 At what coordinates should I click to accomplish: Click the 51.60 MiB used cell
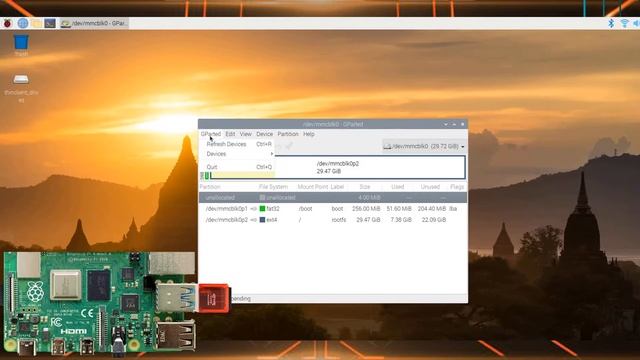coord(399,209)
